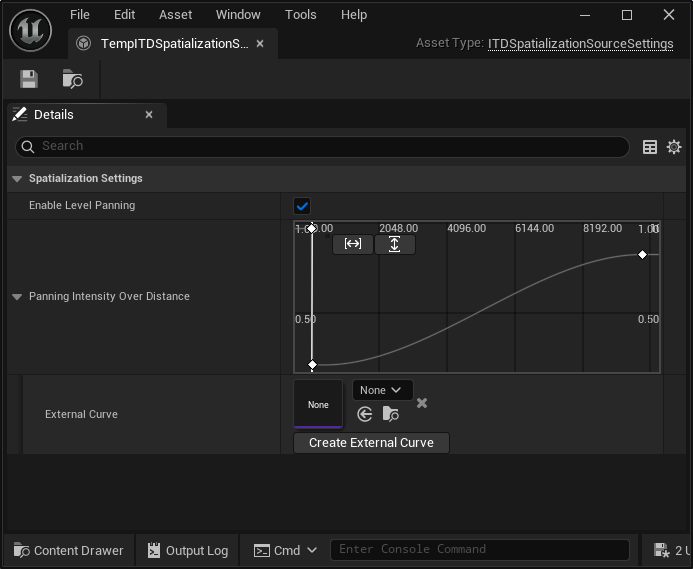693x569 pixels.
Task: Close the TempITDSpatializationS... asset tab
Action: point(260,43)
